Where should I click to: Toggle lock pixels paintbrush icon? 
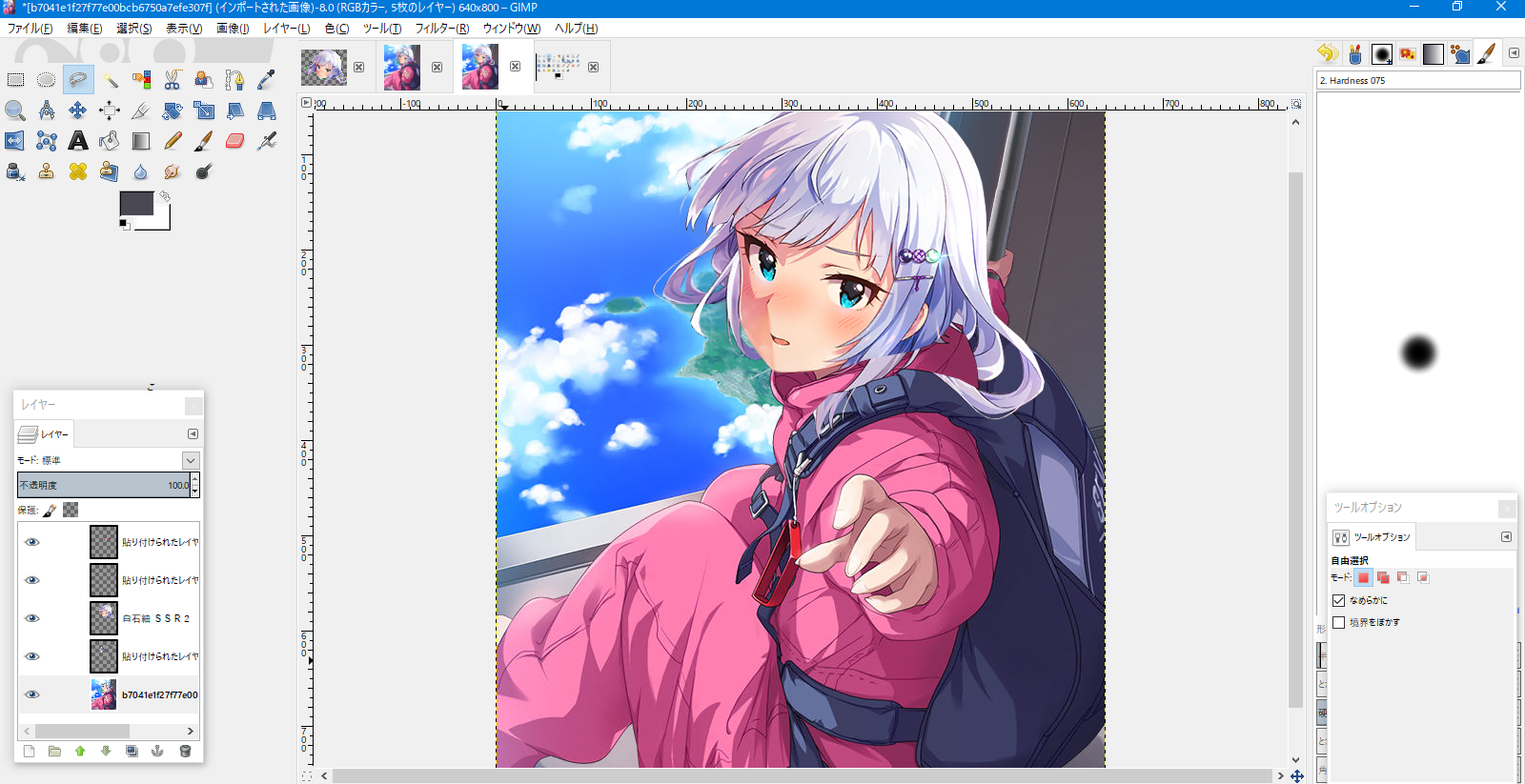point(51,511)
